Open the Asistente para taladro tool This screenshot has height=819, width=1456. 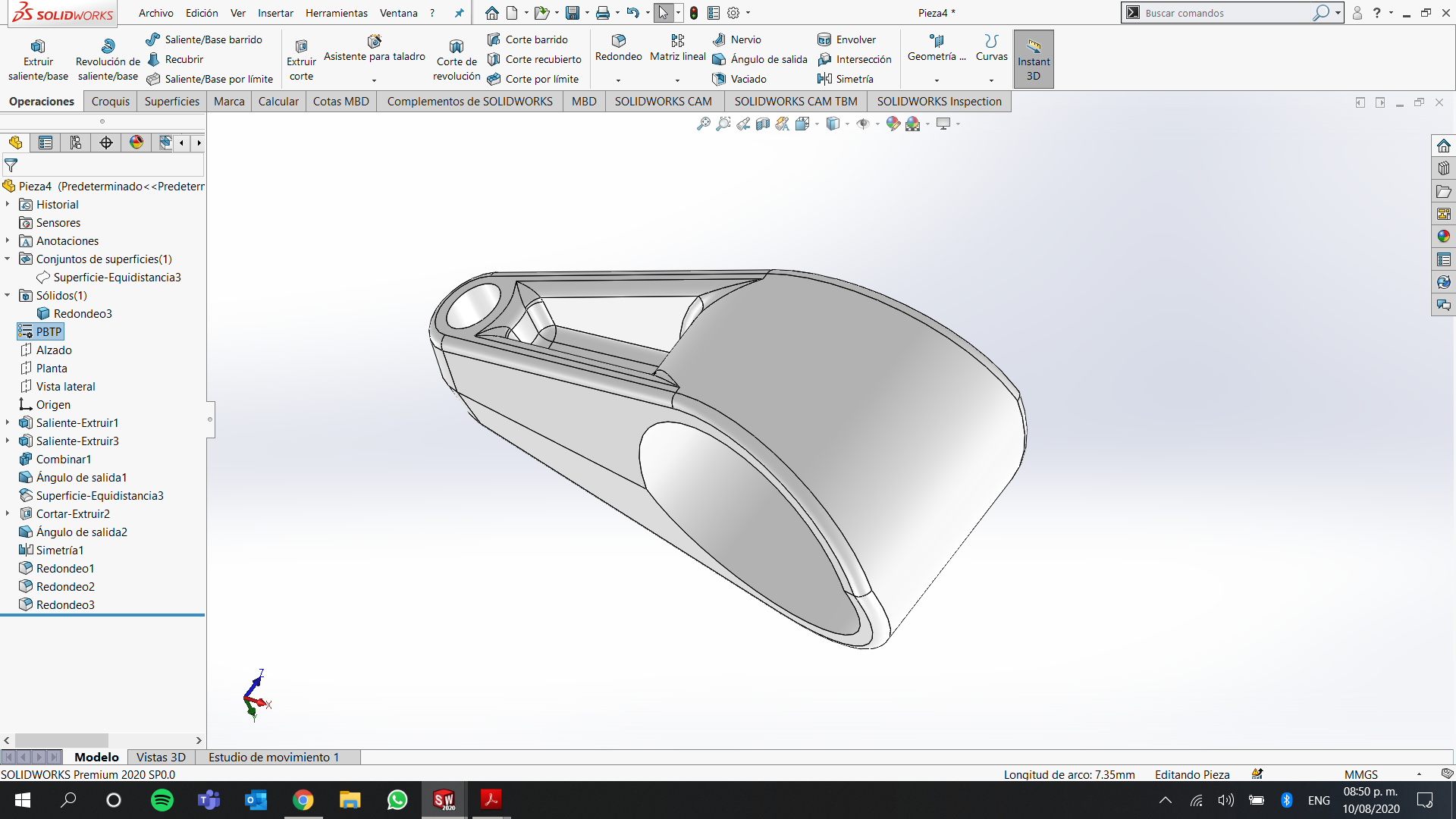(374, 49)
